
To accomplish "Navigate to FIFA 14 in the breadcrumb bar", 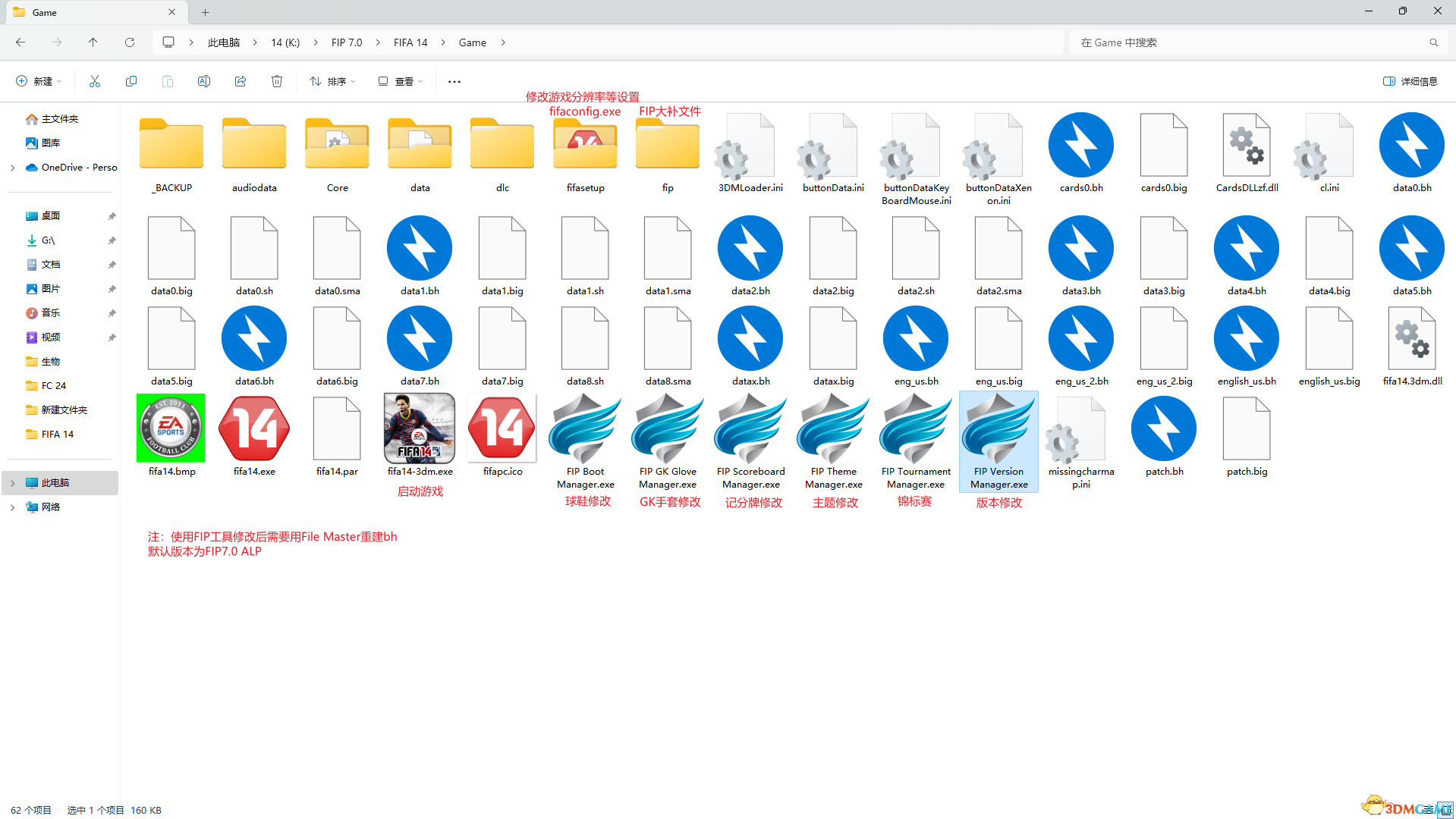I will [x=410, y=42].
